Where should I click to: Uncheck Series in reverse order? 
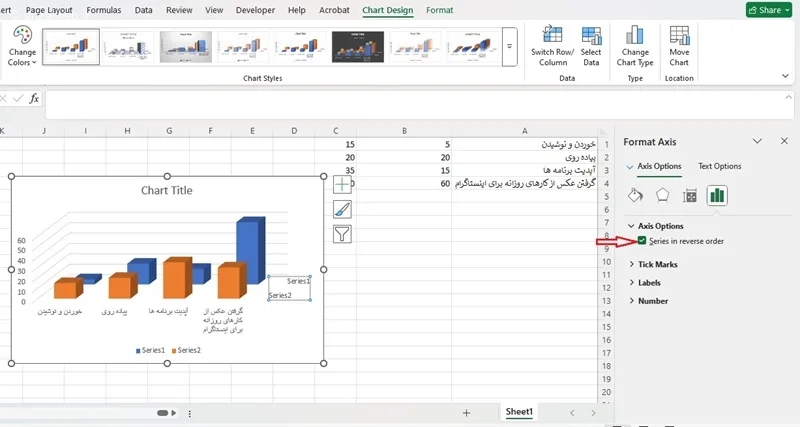[x=642, y=241]
